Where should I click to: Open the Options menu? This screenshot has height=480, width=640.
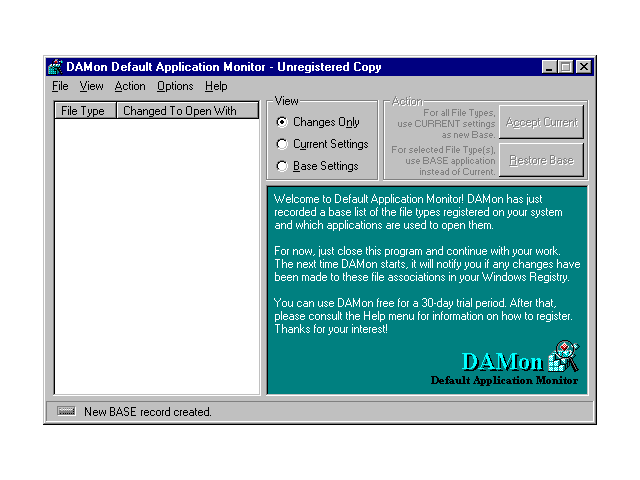click(x=175, y=87)
